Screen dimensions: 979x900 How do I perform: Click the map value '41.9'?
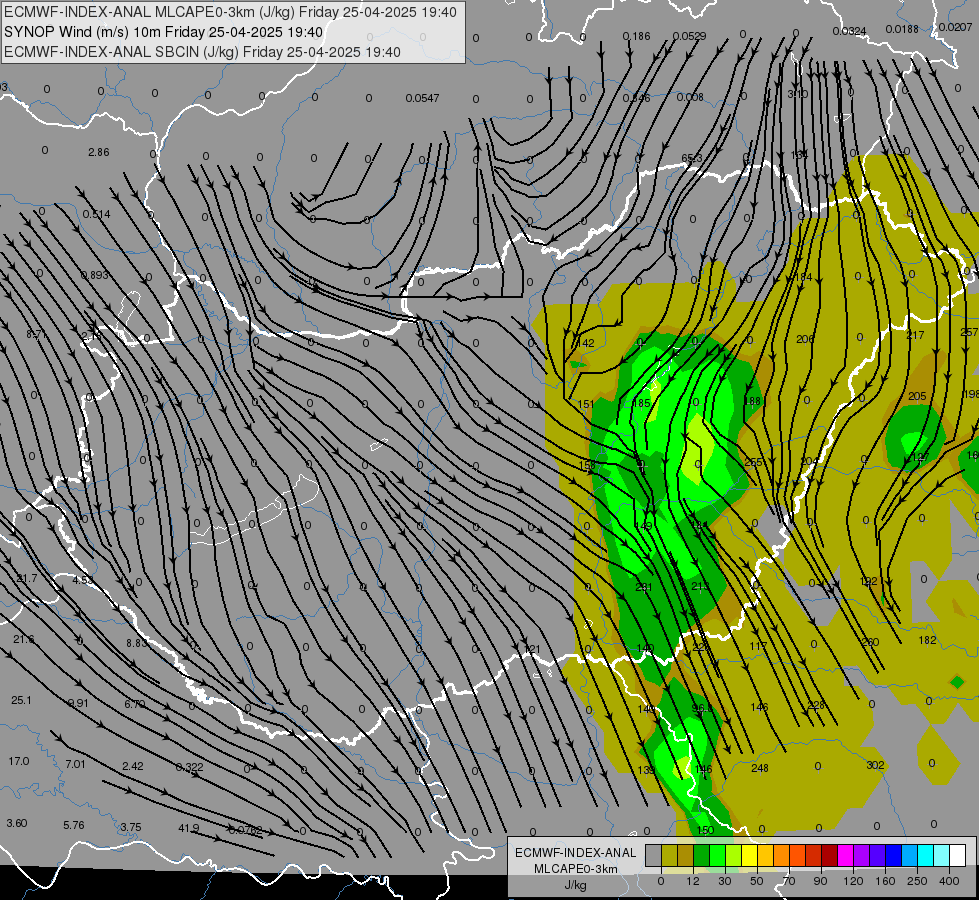189,828
